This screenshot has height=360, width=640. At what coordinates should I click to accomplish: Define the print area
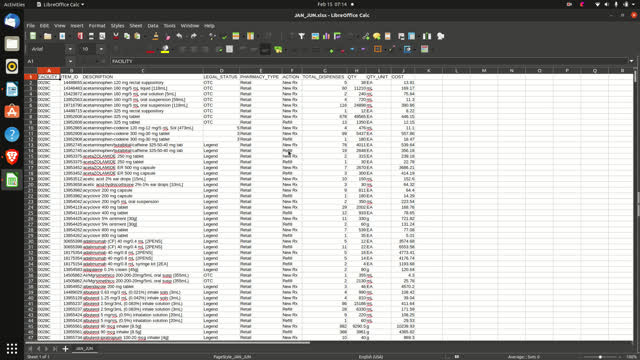coord(401,36)
